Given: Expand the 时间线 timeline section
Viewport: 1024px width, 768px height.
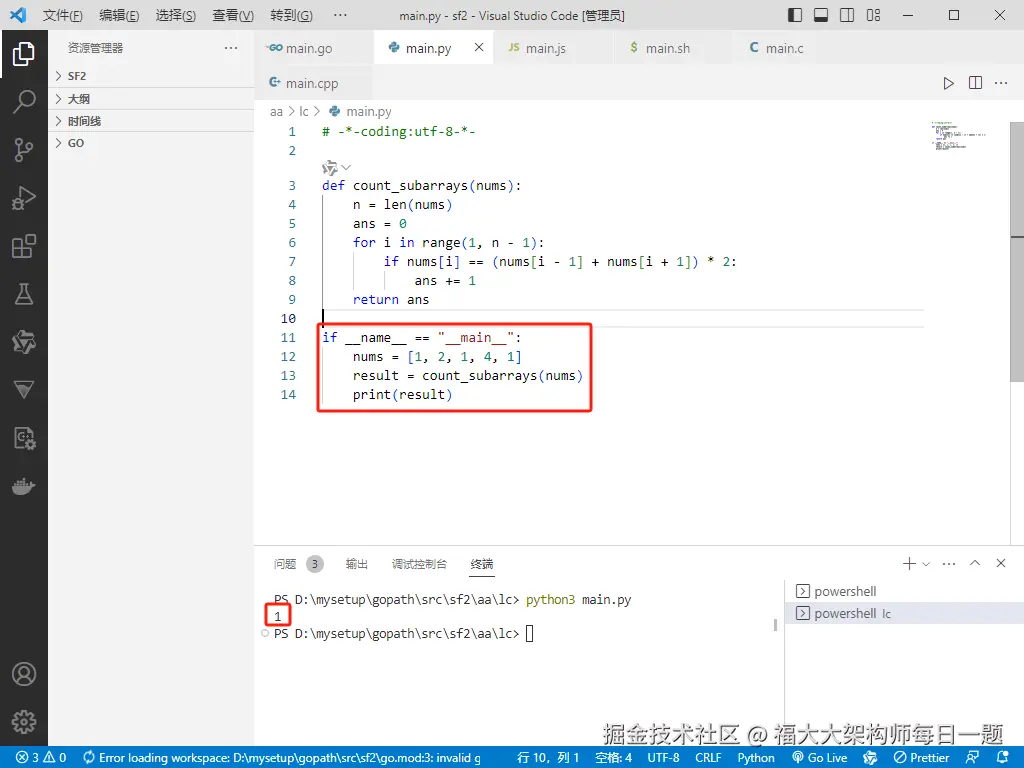Looking at the screenshot, I should (152, 121).
